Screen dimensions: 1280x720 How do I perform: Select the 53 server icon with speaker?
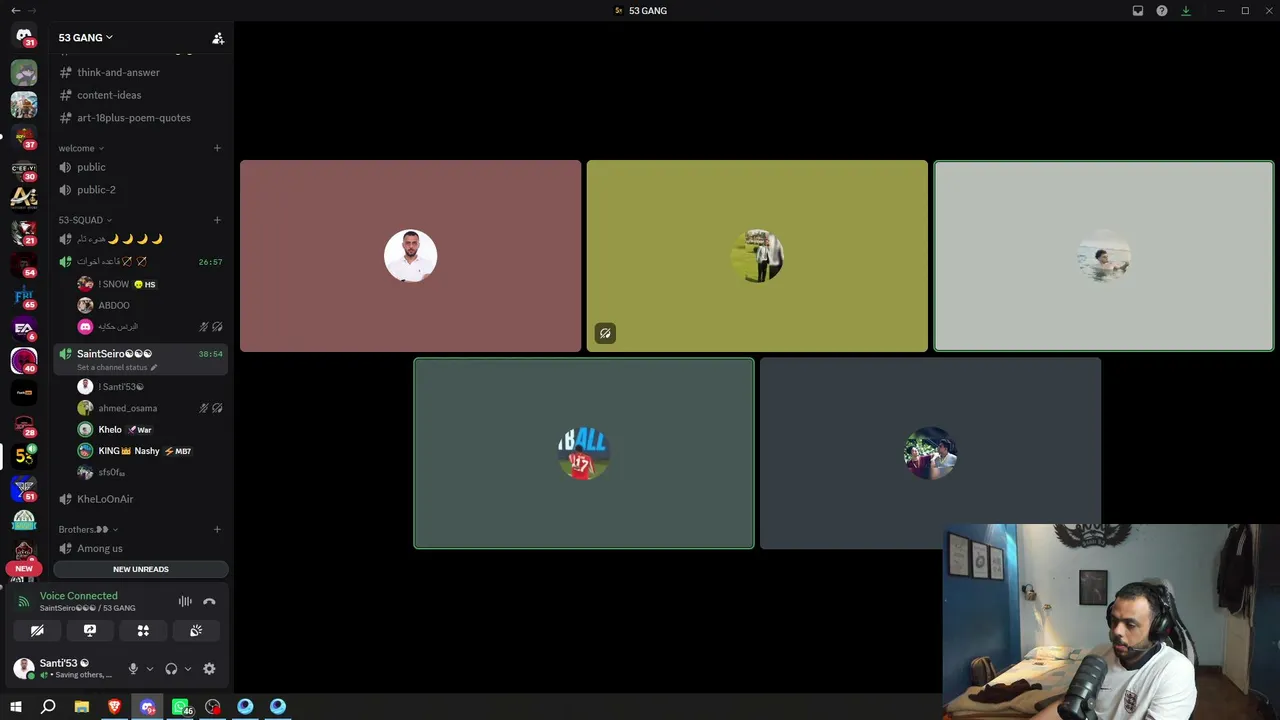coord(24,456)
